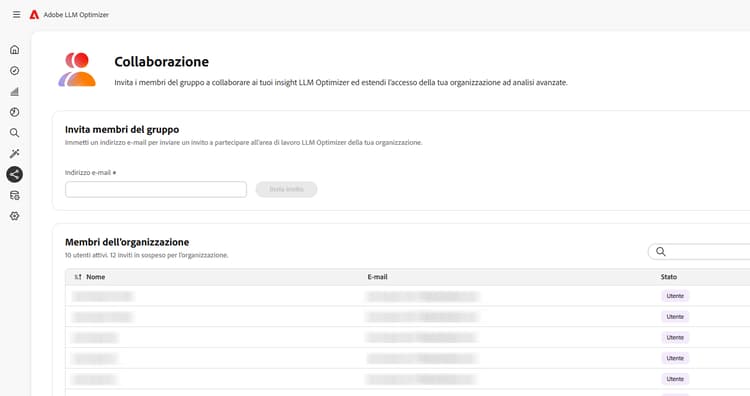Click the Indirizzo e-mail input field
The height and width of the screenshot is (396, 750).
tap(156, 189)
